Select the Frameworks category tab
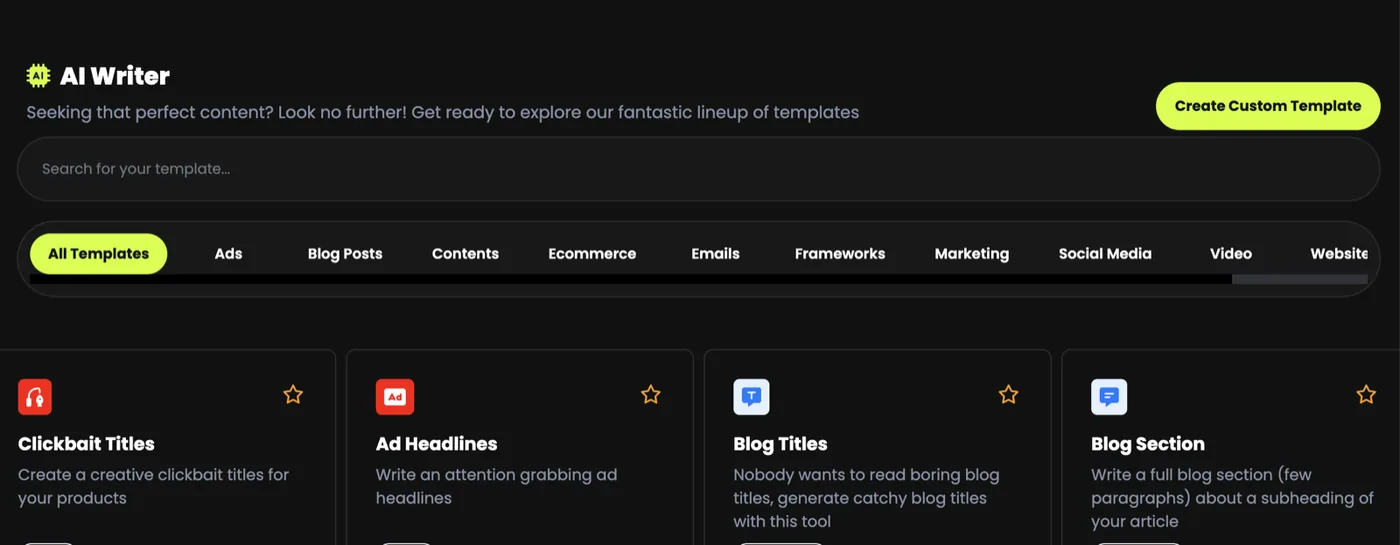This screenshot has height=545, width=1400. pos(840,253)
